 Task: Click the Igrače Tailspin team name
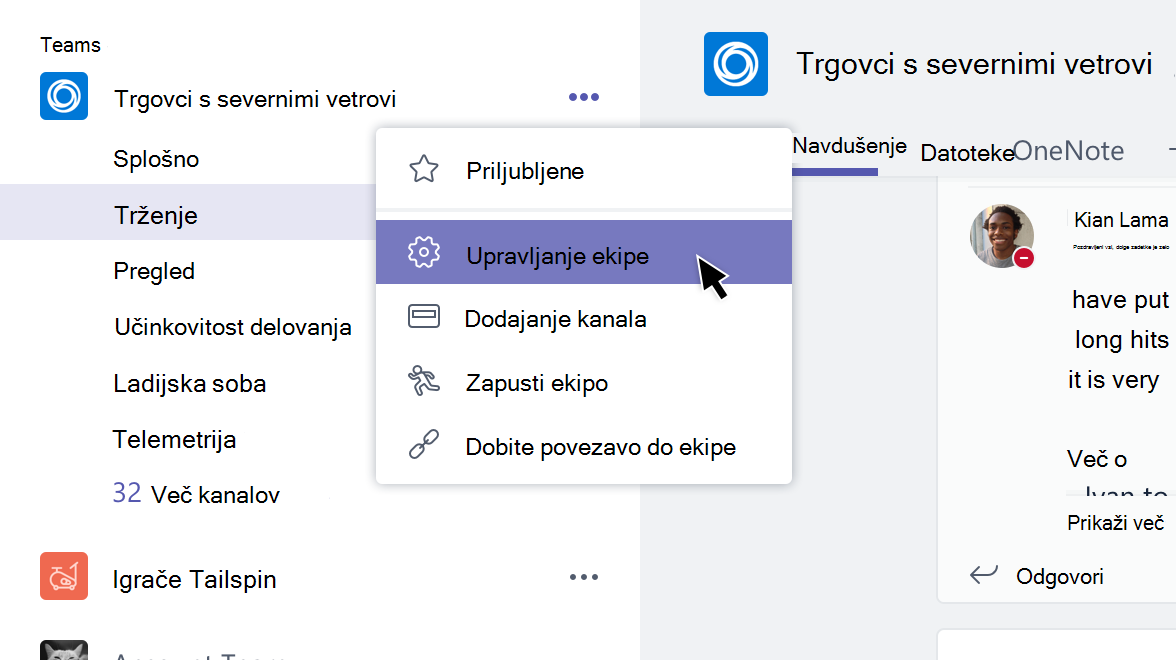tap(194, 579)
